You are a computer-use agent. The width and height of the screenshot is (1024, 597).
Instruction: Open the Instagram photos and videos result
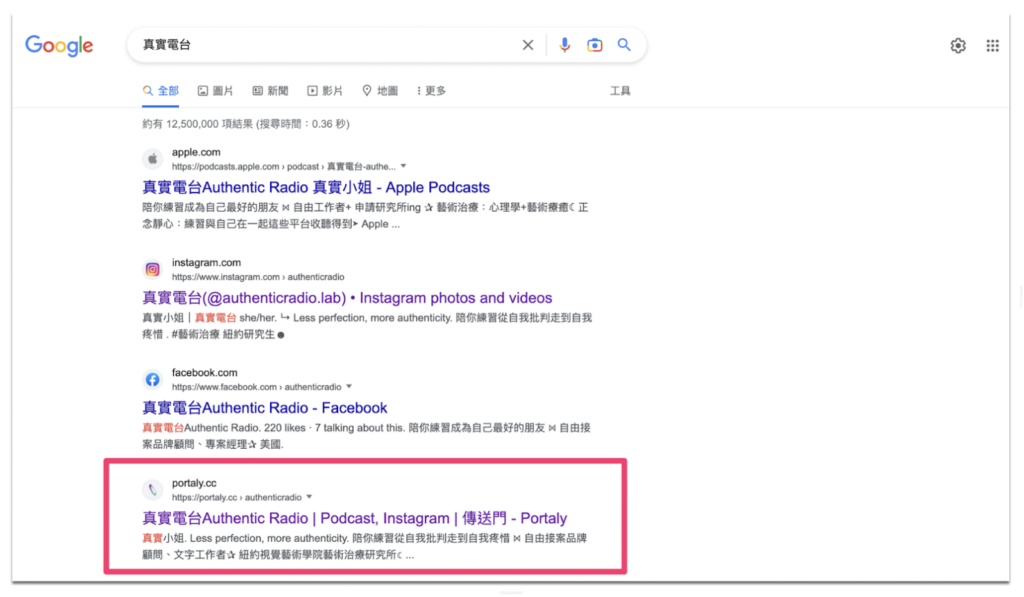tap(347, 298)
